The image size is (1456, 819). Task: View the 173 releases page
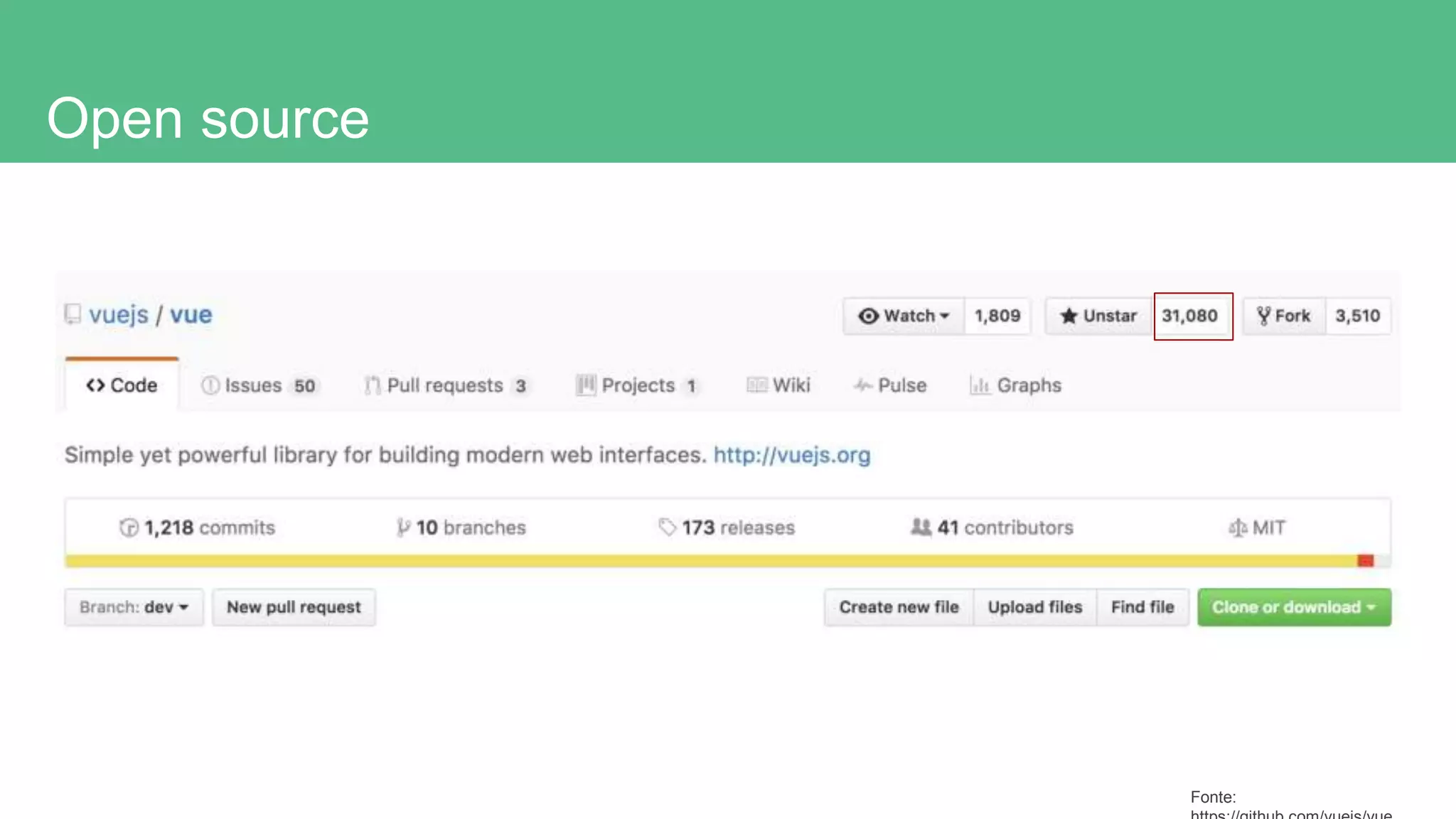point(727,528)
